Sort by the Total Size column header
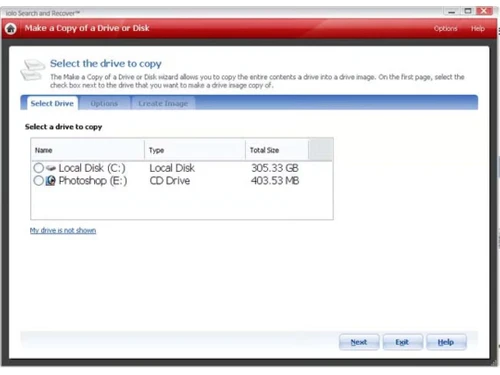Viewport: 500px width, 375px height. coord(277,150)
